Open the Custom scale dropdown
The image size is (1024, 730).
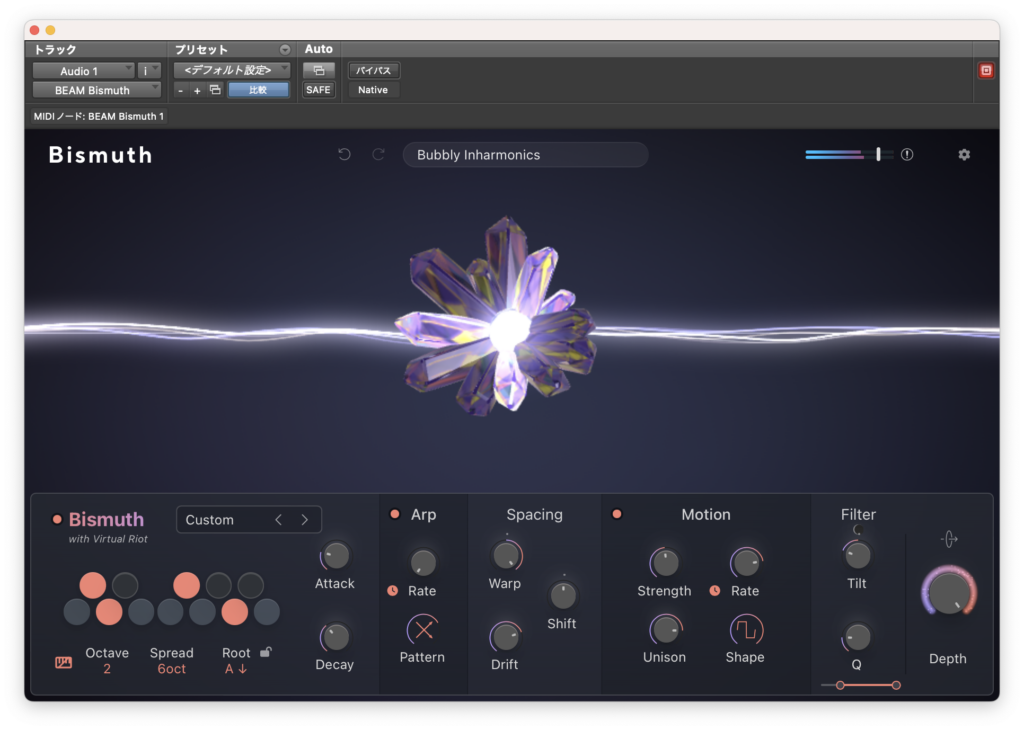249,520
